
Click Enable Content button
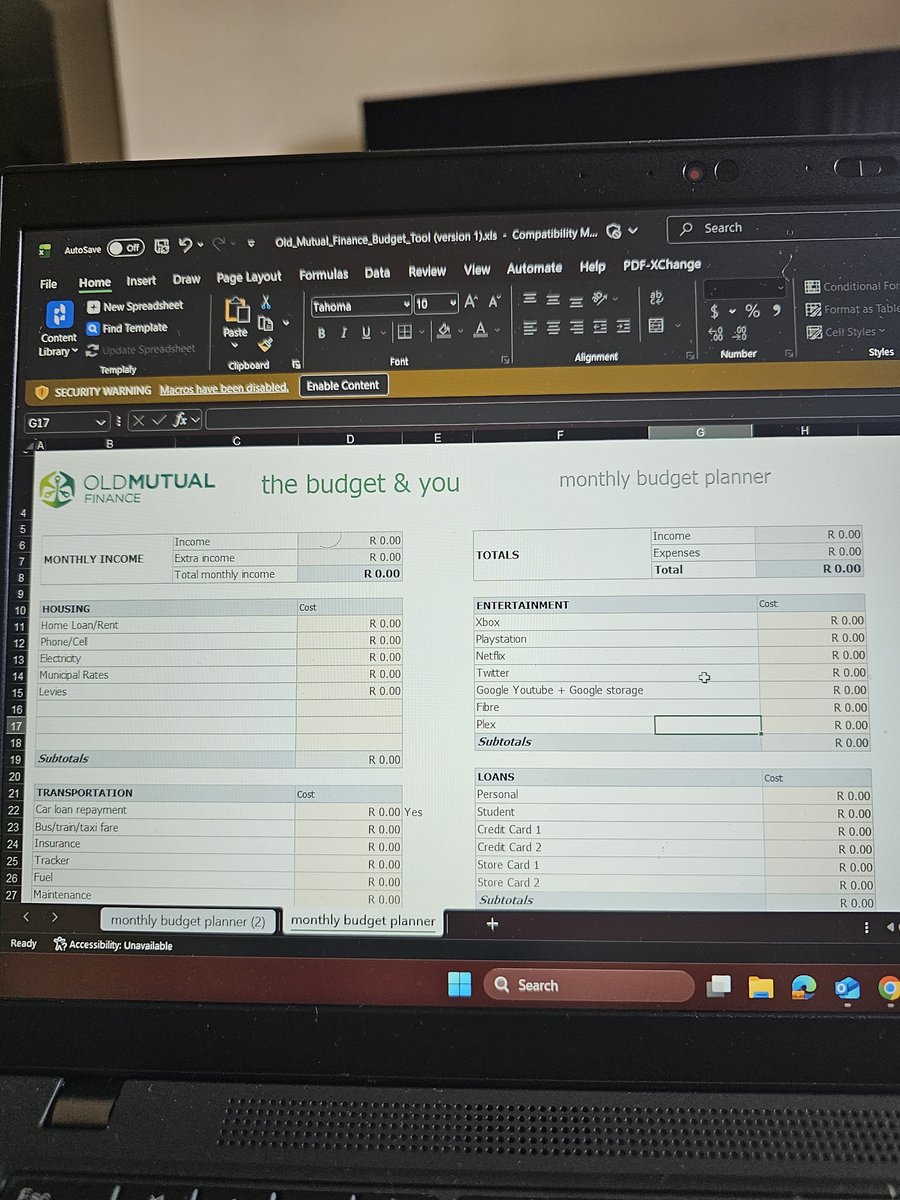342,385
